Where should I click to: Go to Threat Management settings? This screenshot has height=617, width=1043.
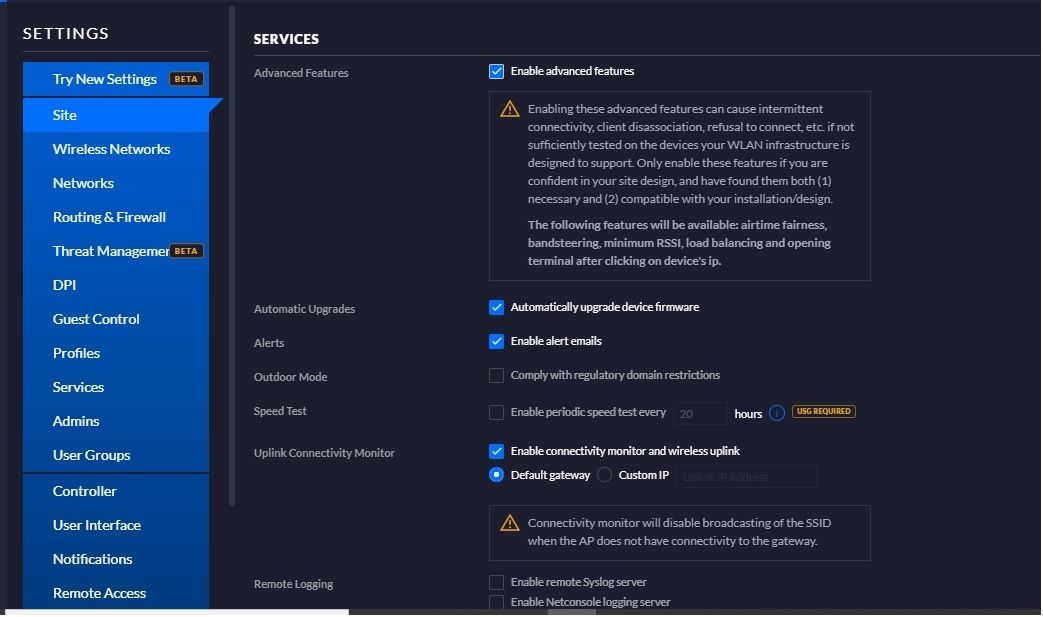pos(110,251)
